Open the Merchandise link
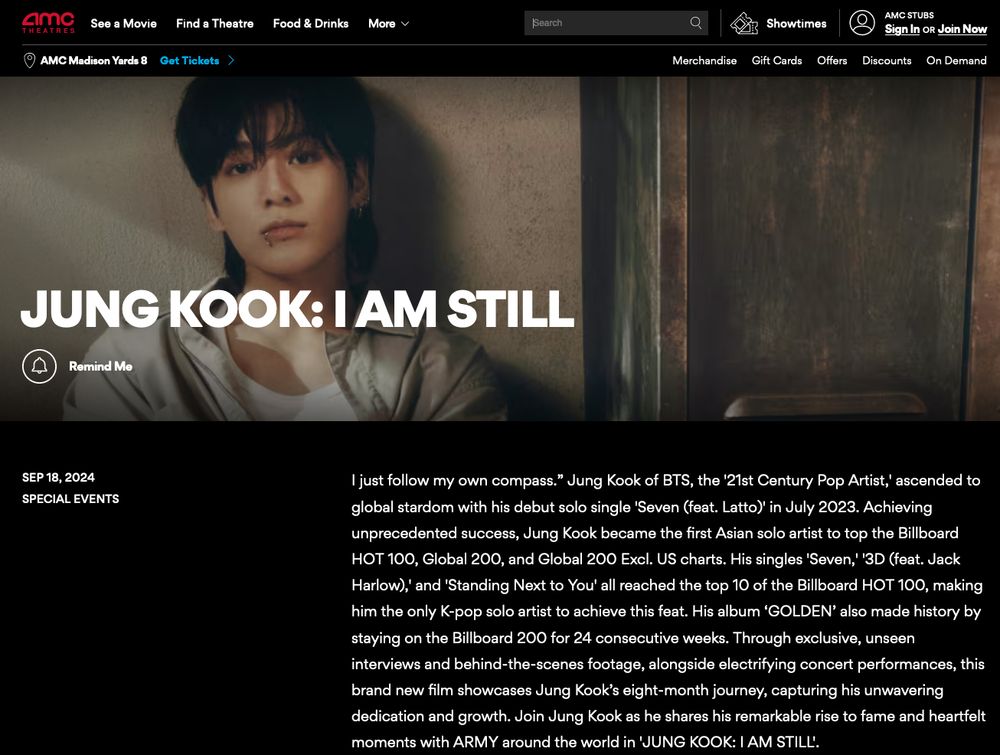1000x755 pixels. tap(704, 61)
